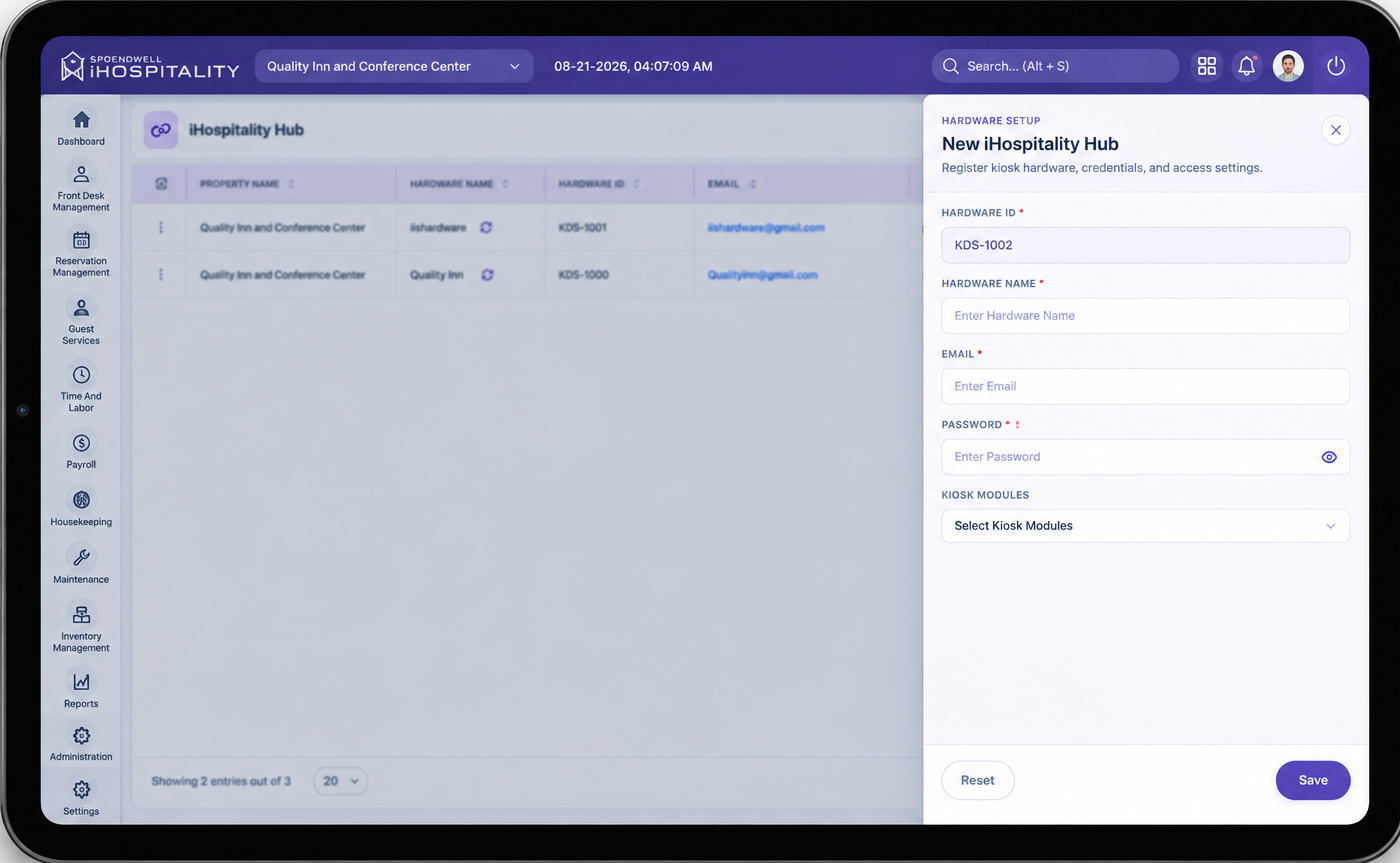Screen dimensions: 1400x863
Task: Open Settings at the sidebar bottom
Action: pyautogui.click(x=81, y=798)
